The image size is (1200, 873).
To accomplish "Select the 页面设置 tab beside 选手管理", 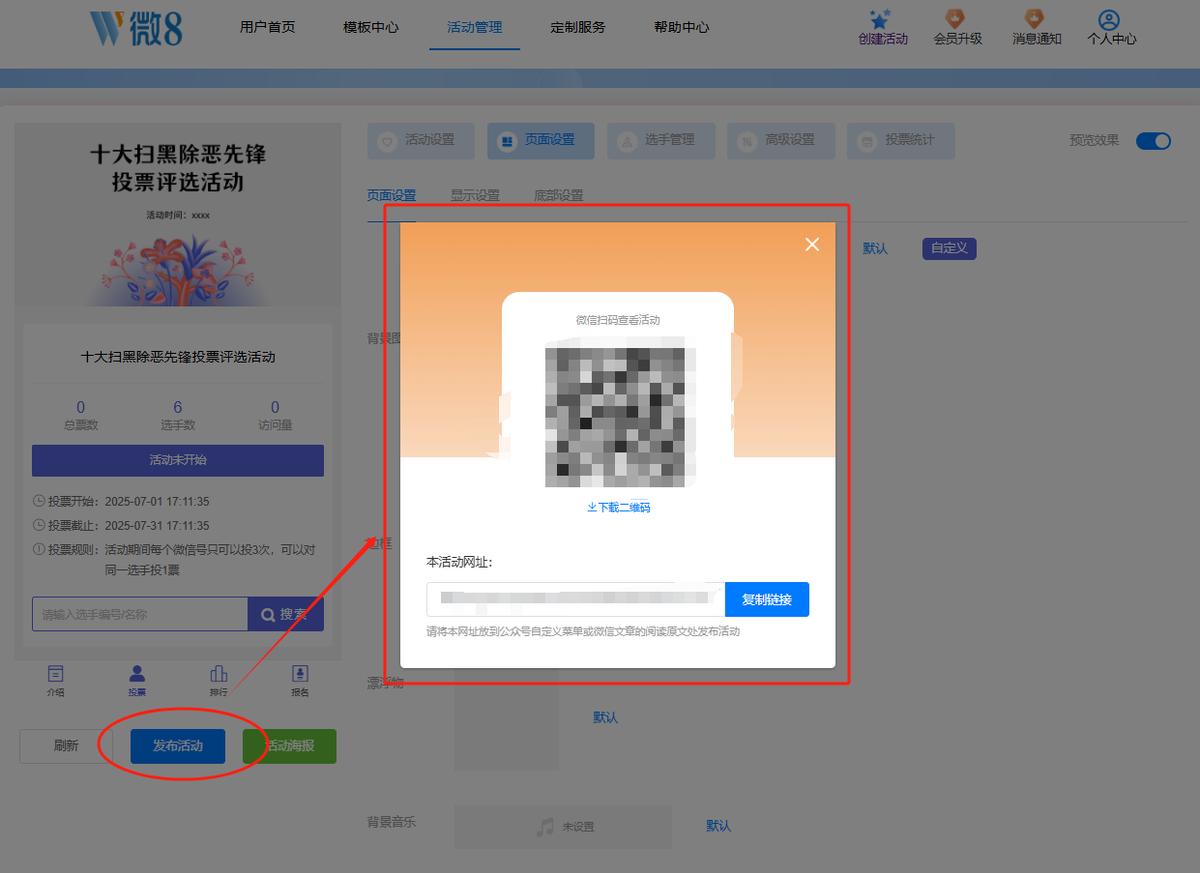I will point(541,141).
